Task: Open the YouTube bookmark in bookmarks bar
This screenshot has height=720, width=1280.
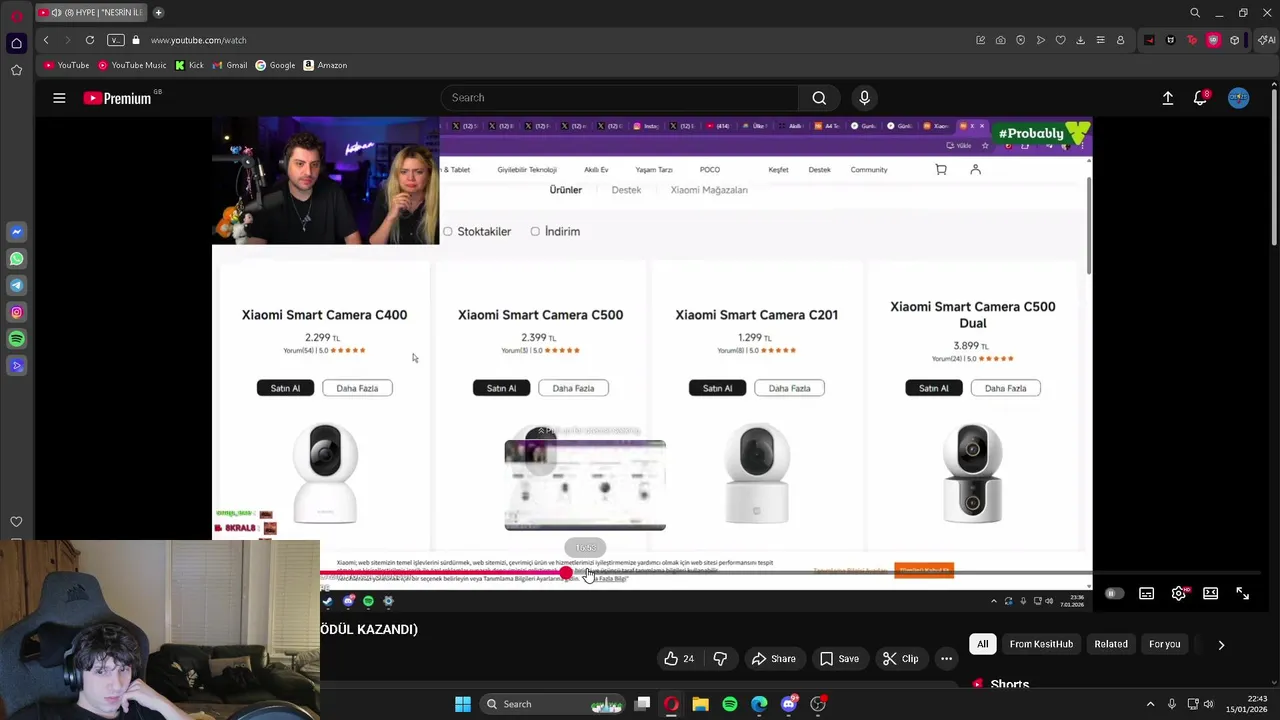Action: click(67, 66)
